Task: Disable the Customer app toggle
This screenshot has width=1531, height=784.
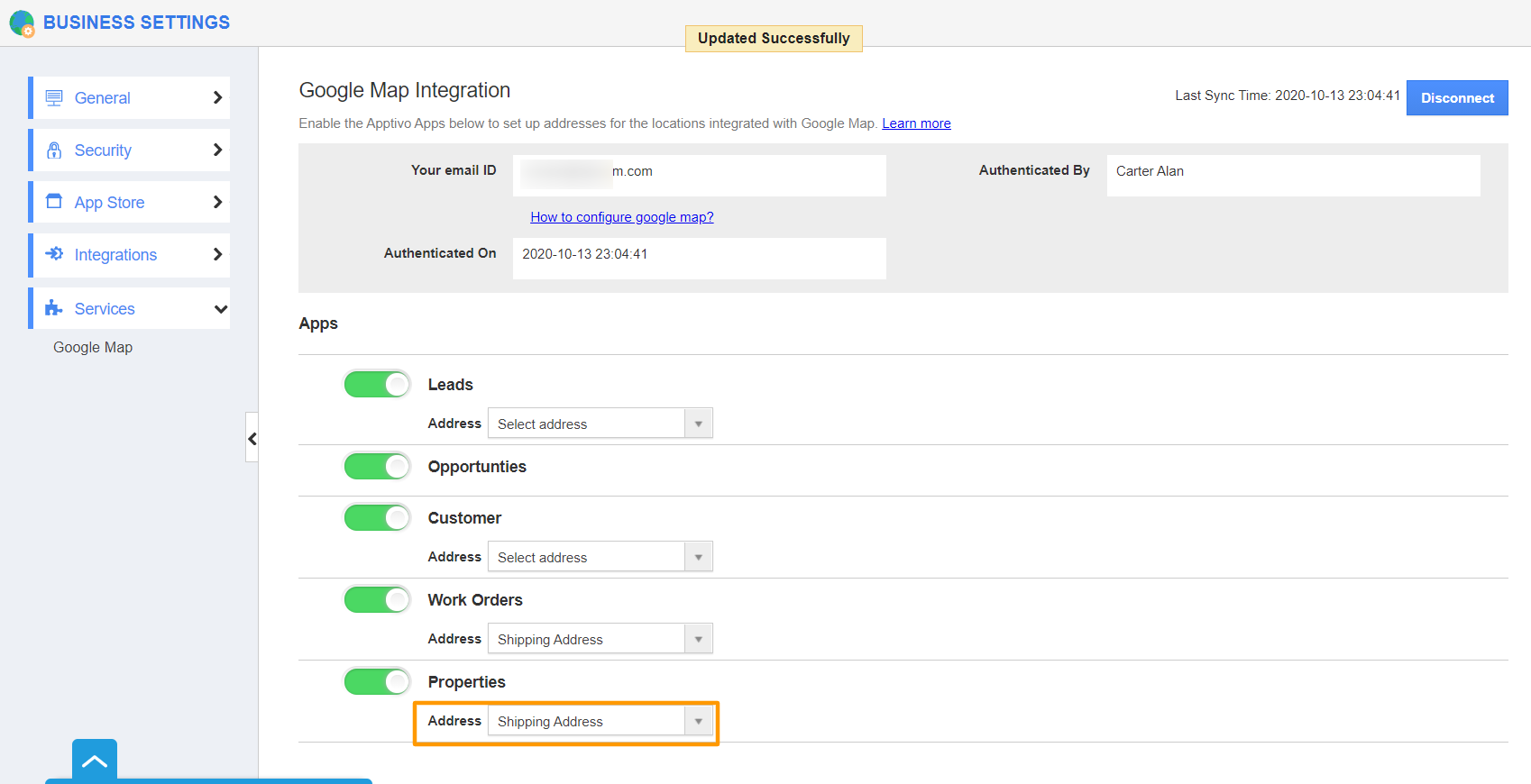Action: click(x=377, y=518)
